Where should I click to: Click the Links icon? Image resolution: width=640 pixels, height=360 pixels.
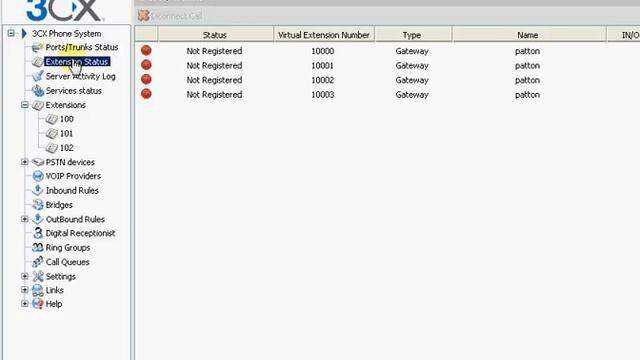[x=38, y=290]
